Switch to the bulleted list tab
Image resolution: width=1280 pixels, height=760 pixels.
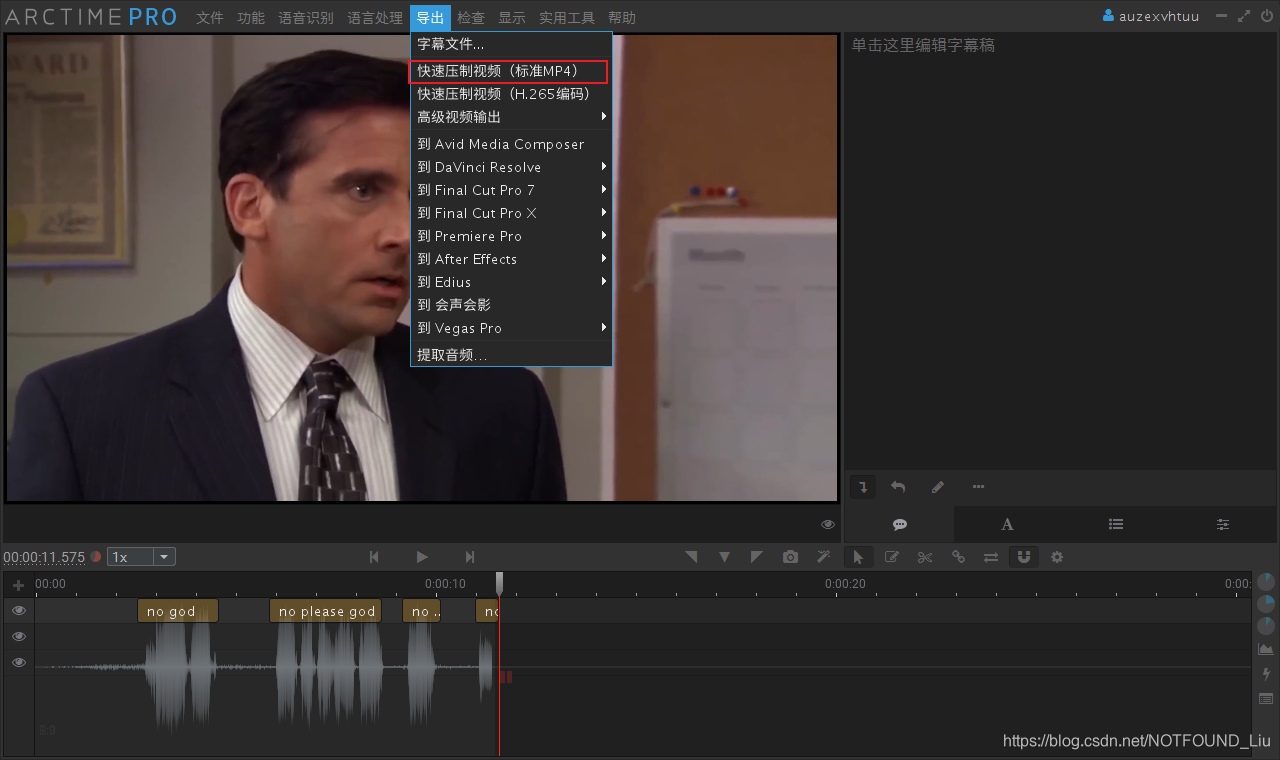tap(1116, 524)
